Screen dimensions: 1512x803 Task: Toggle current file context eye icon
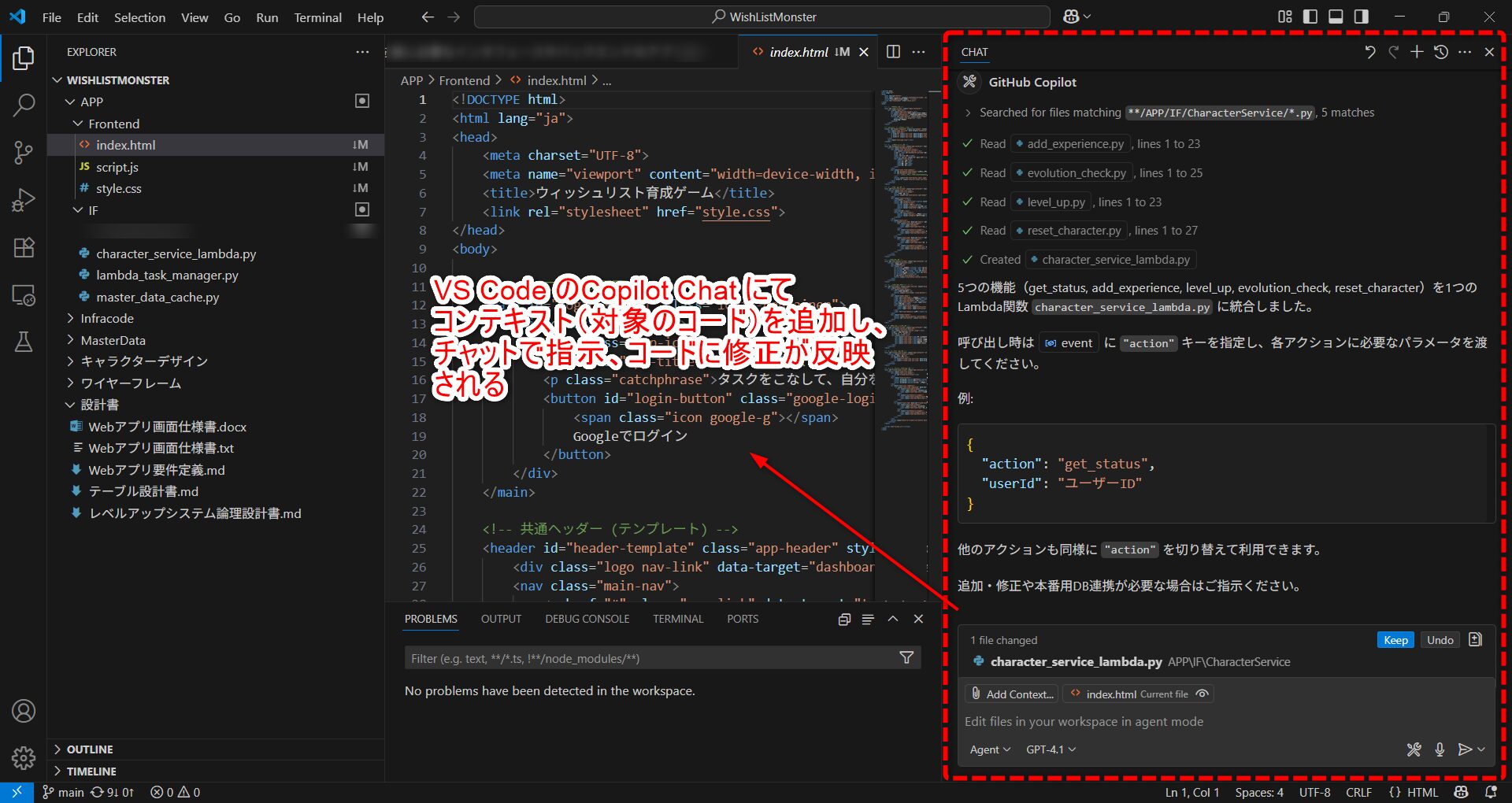point(1202,694)
